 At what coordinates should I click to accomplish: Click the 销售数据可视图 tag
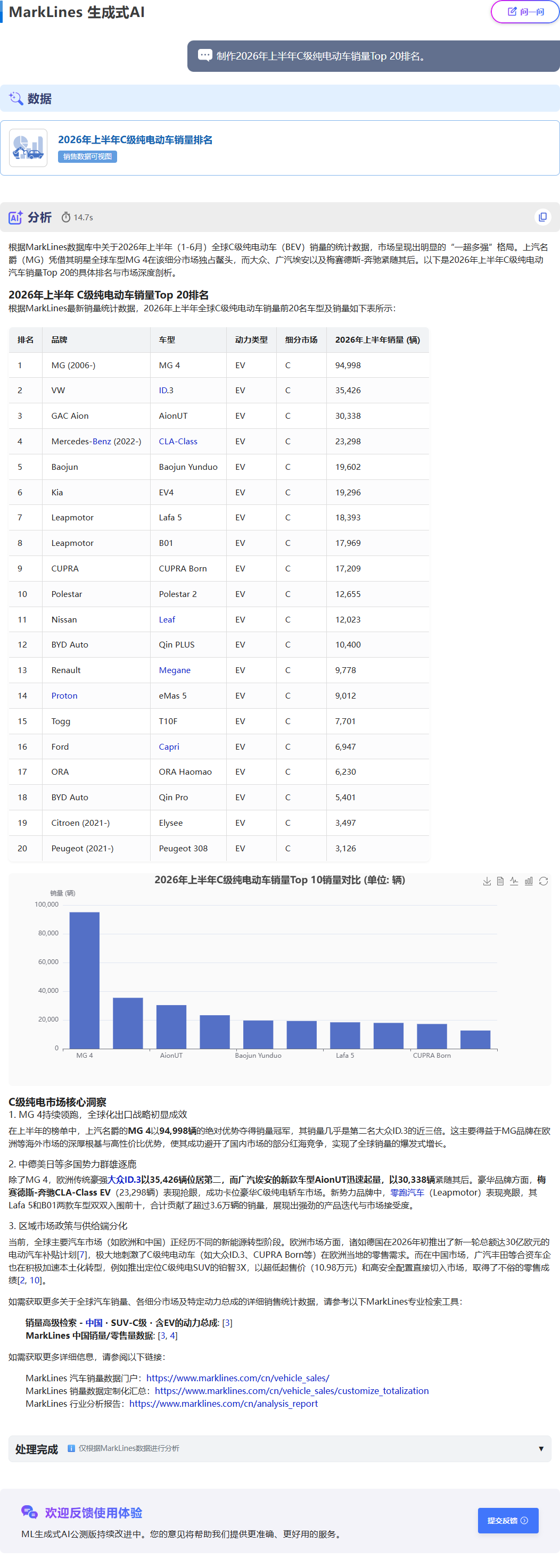tap(88, 156)
